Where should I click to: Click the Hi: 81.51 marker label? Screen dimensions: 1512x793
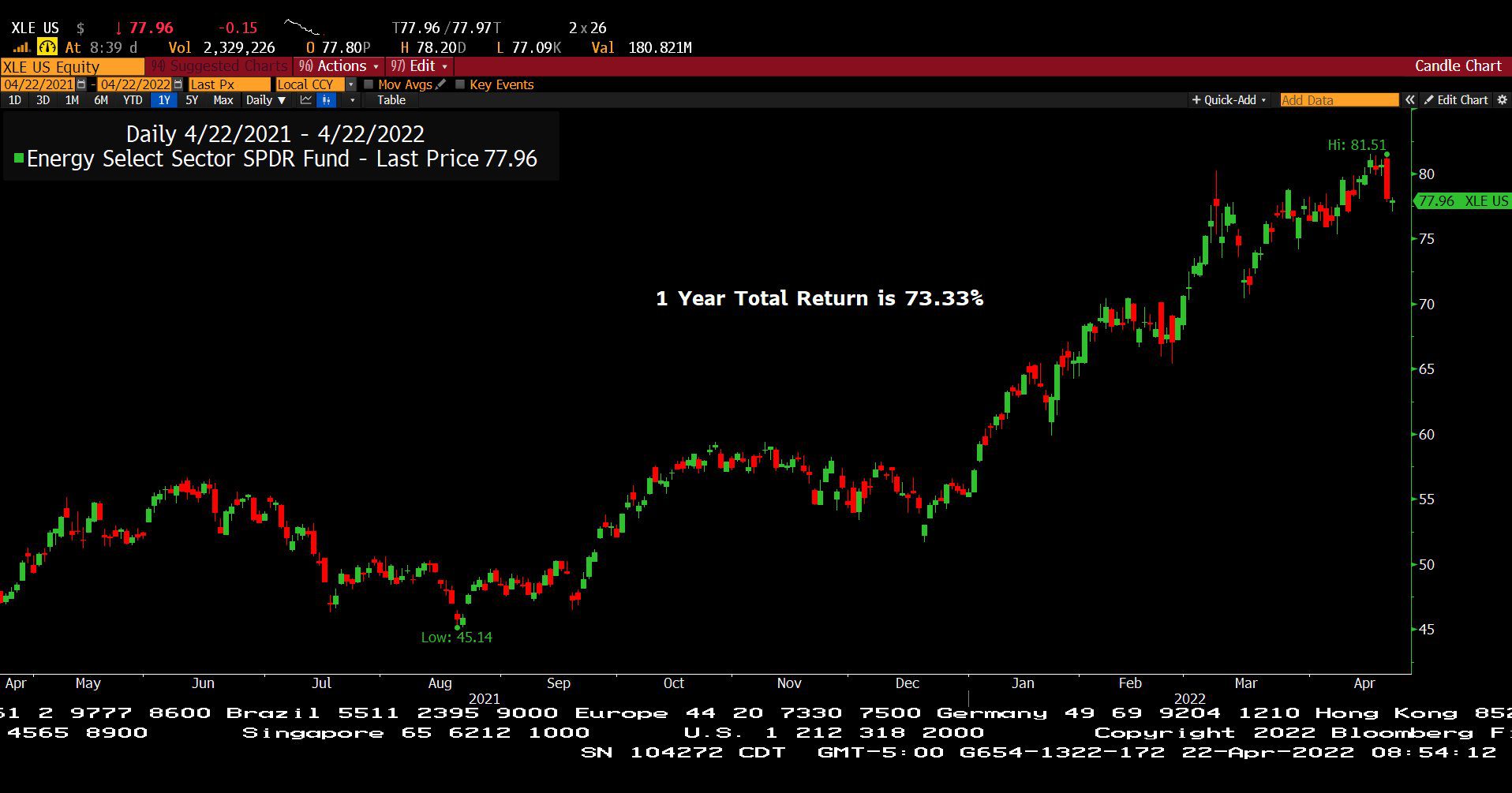pos(1357,145)
